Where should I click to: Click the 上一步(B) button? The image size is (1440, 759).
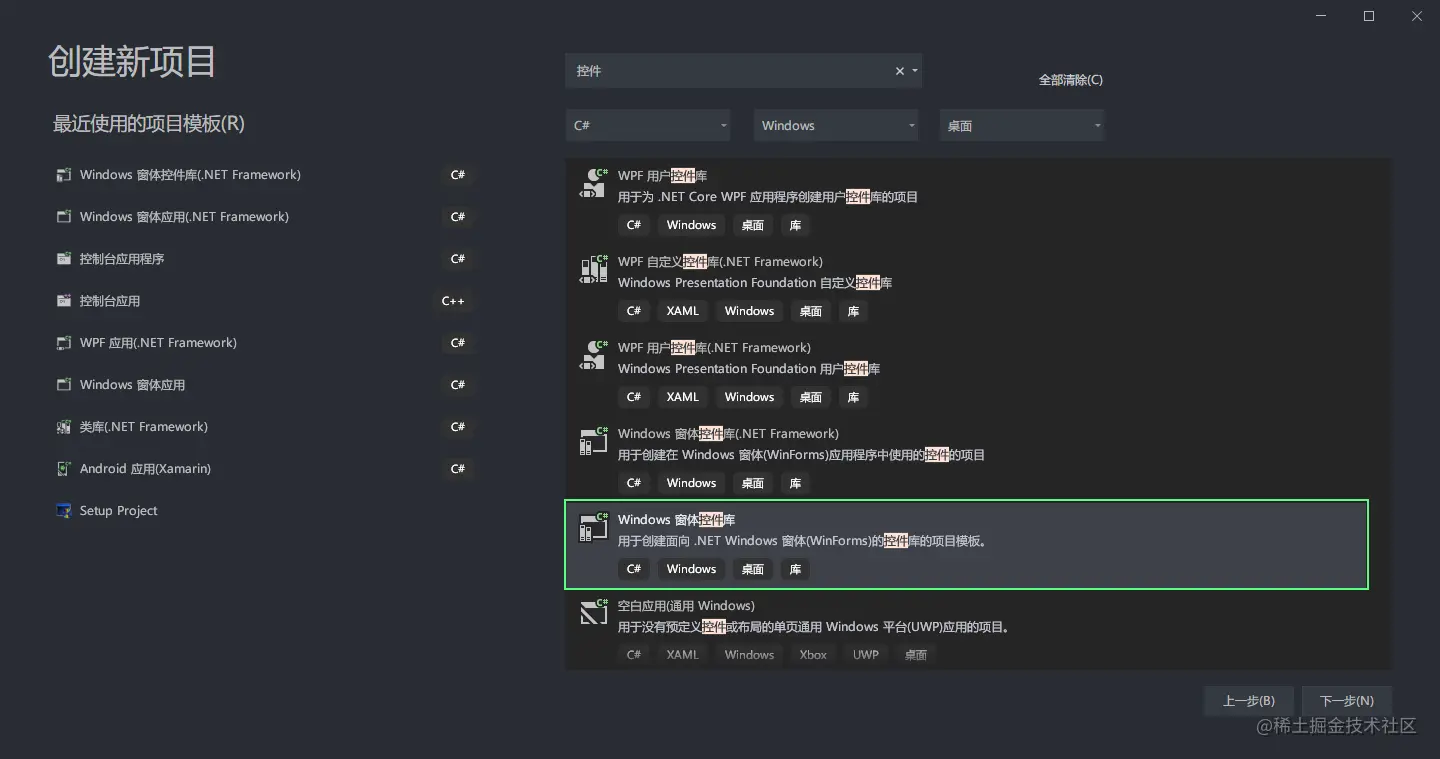coord(1249,701)
